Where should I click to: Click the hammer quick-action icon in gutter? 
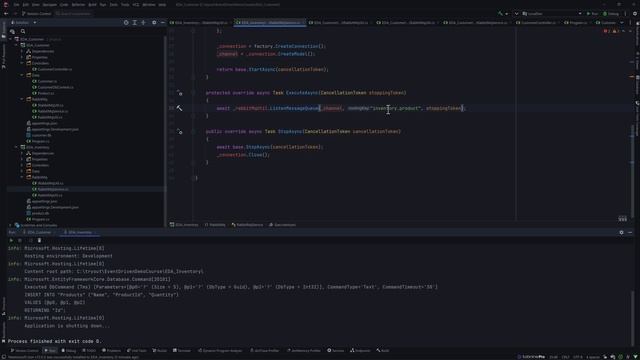pos(179,108)
